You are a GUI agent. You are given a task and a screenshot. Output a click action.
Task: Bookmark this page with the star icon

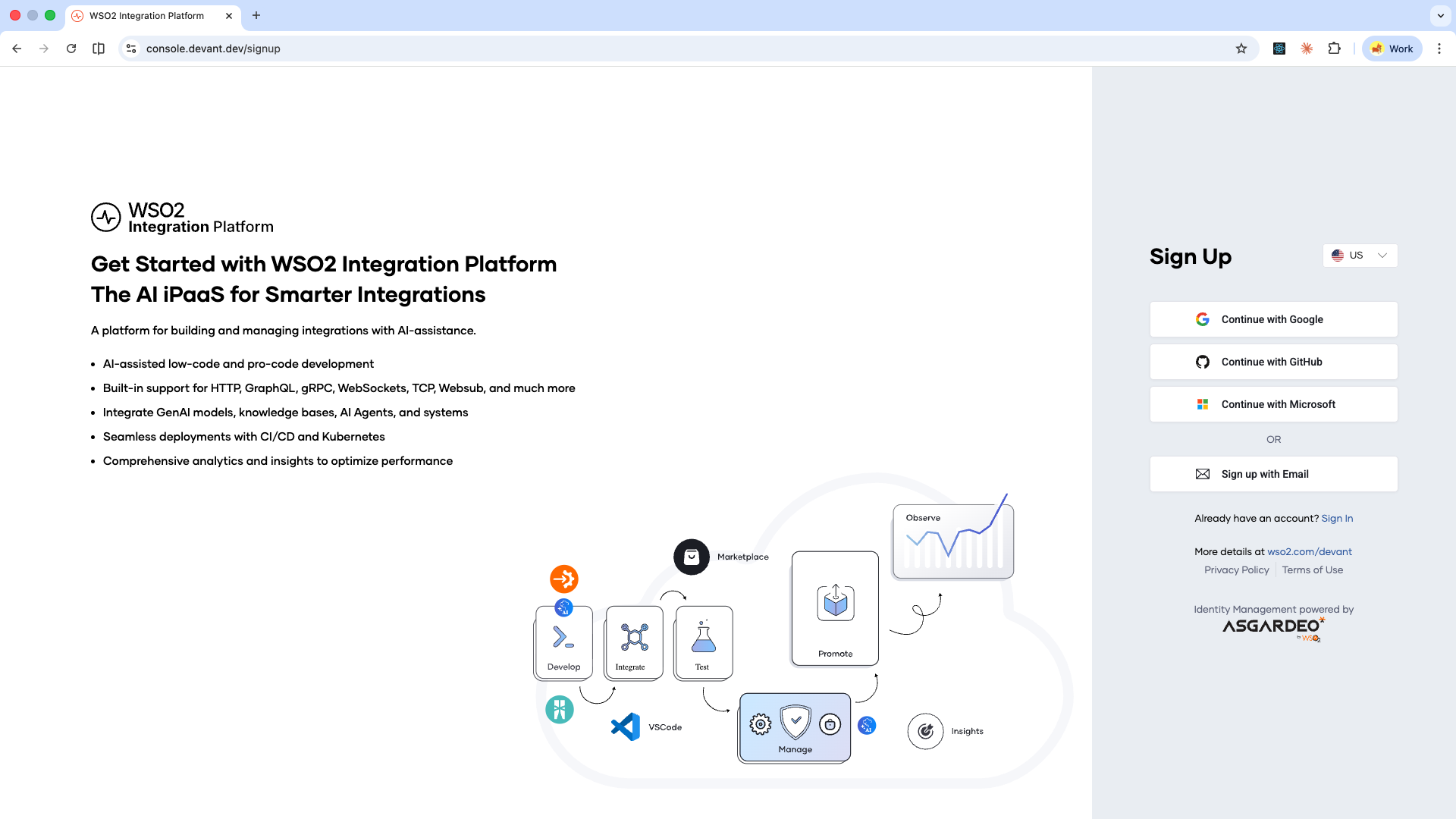[x=1241, y=49]
